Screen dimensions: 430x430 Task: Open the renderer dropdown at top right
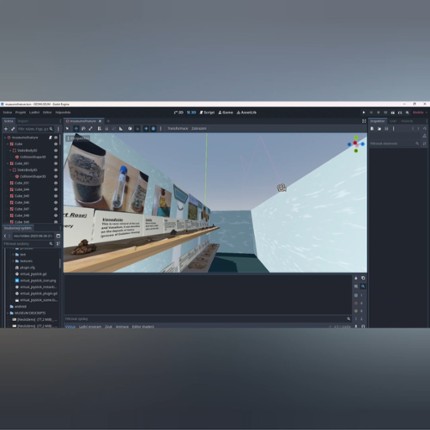(420, 113)
